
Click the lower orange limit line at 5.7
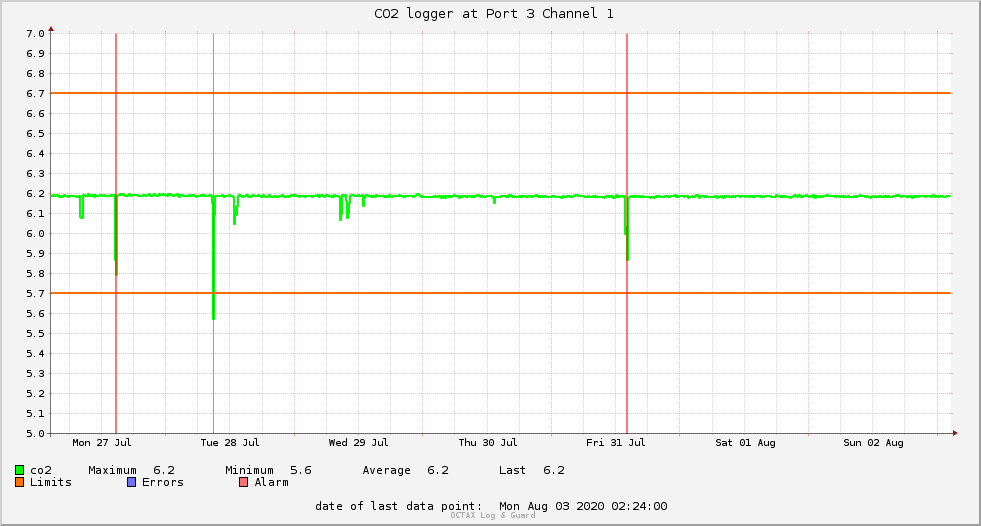(501, 293)
